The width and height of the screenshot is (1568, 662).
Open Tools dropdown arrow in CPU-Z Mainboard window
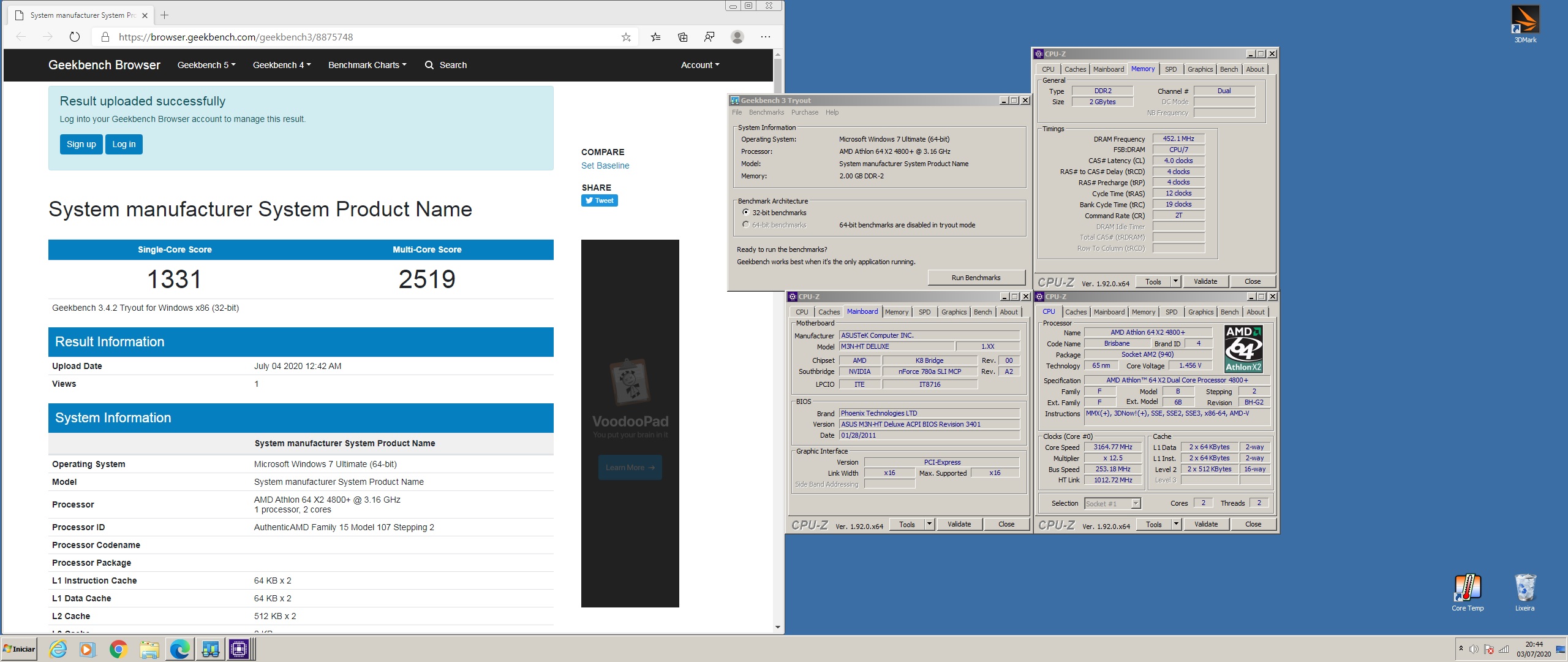pos(929,524)
